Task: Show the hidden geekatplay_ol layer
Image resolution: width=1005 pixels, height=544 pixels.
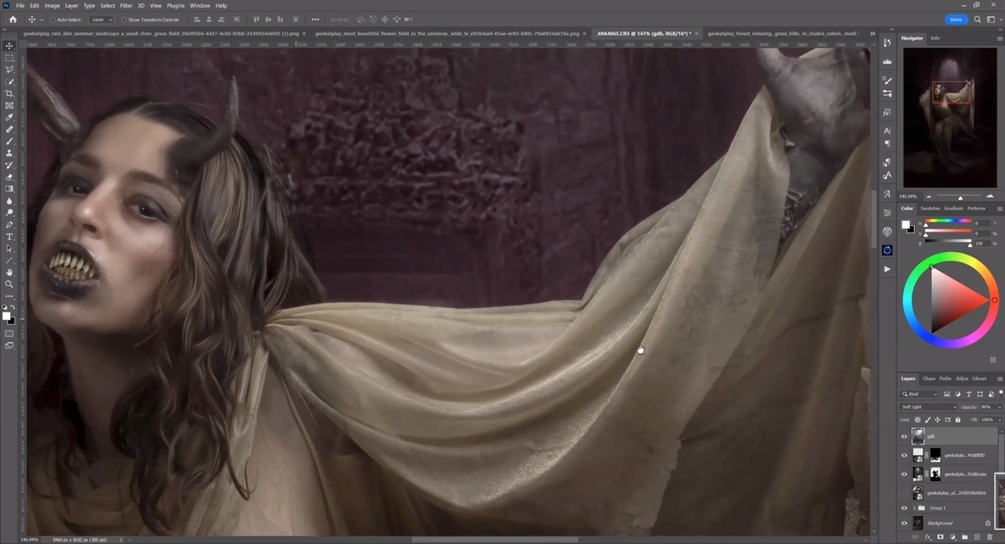Action: point(904,493)
